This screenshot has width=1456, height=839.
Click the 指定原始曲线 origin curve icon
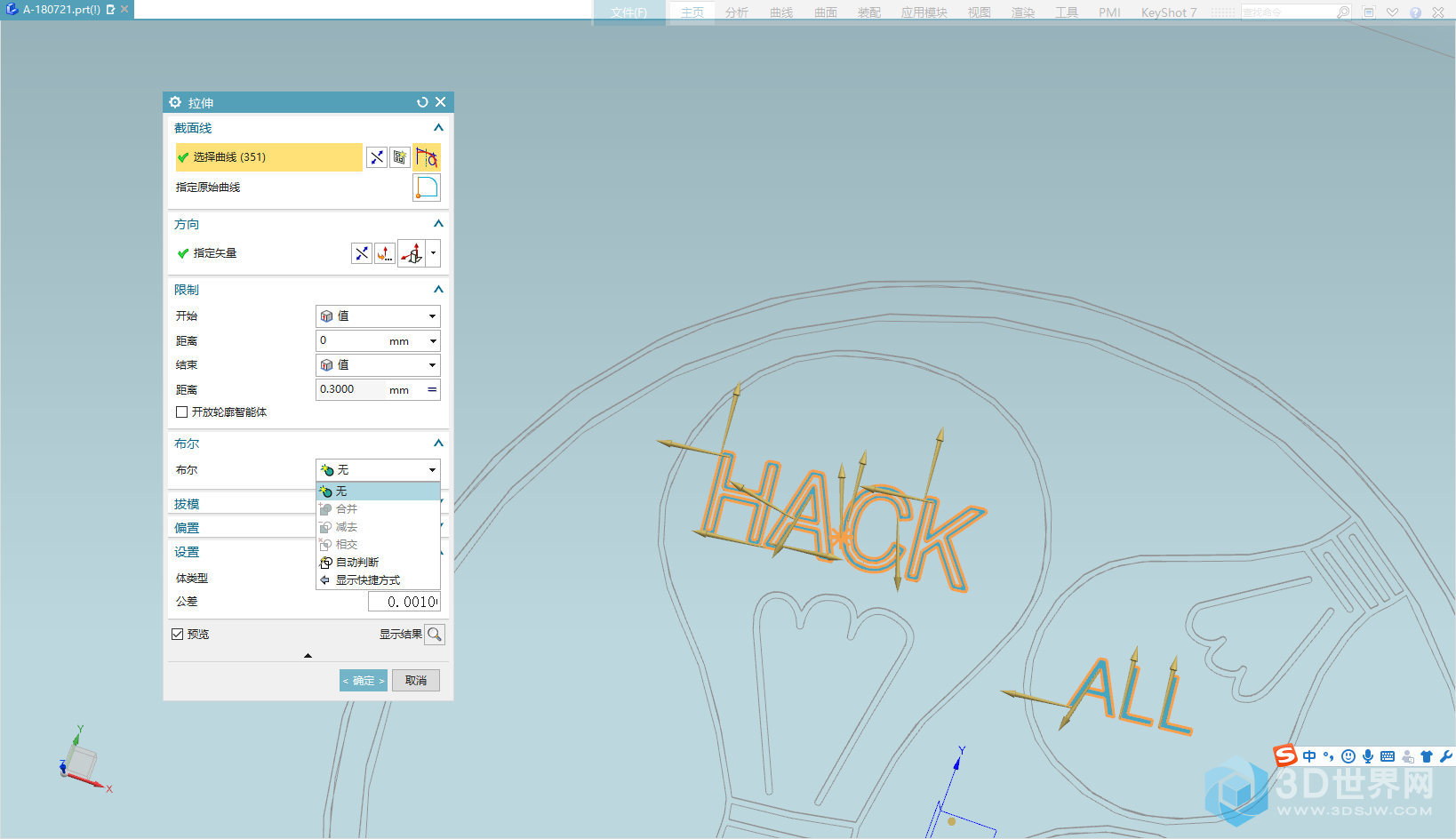(x=427, y=188)
